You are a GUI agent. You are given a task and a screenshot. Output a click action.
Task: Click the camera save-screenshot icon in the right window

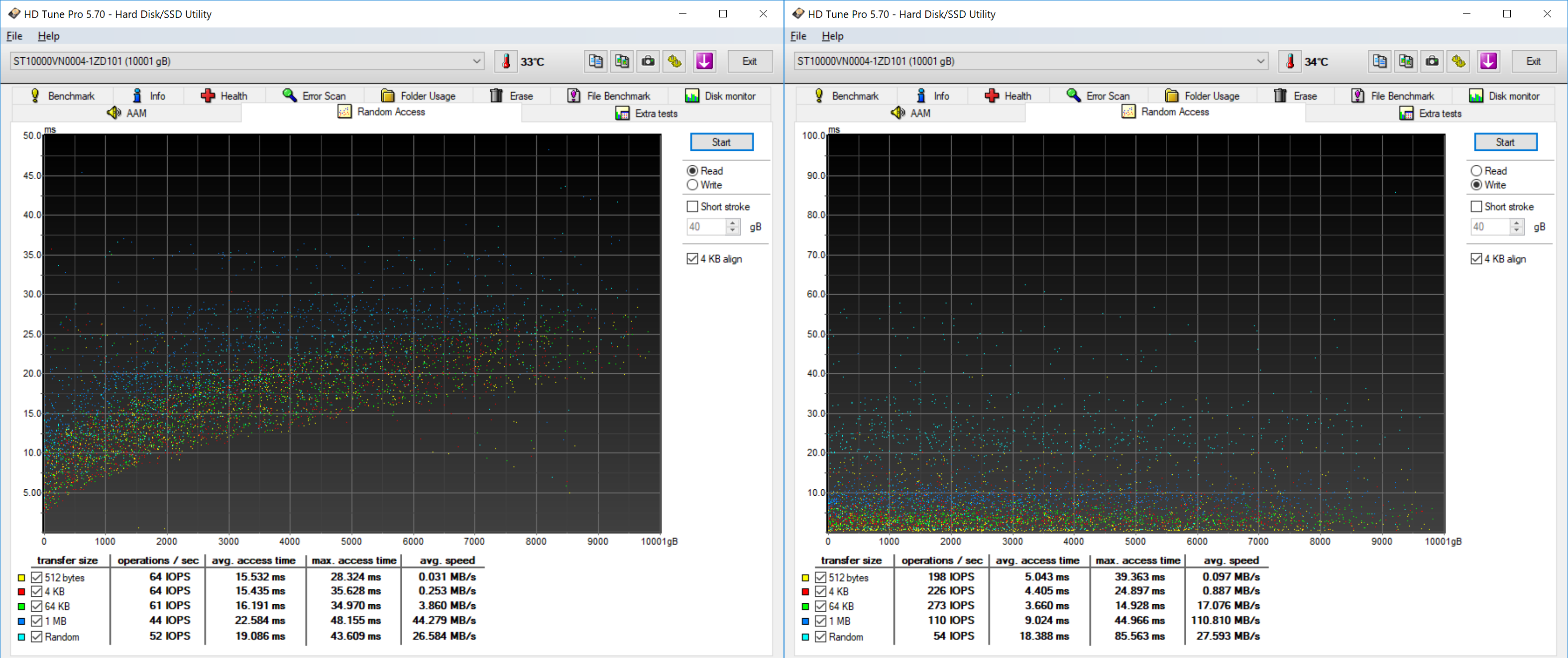(1432, 62)
